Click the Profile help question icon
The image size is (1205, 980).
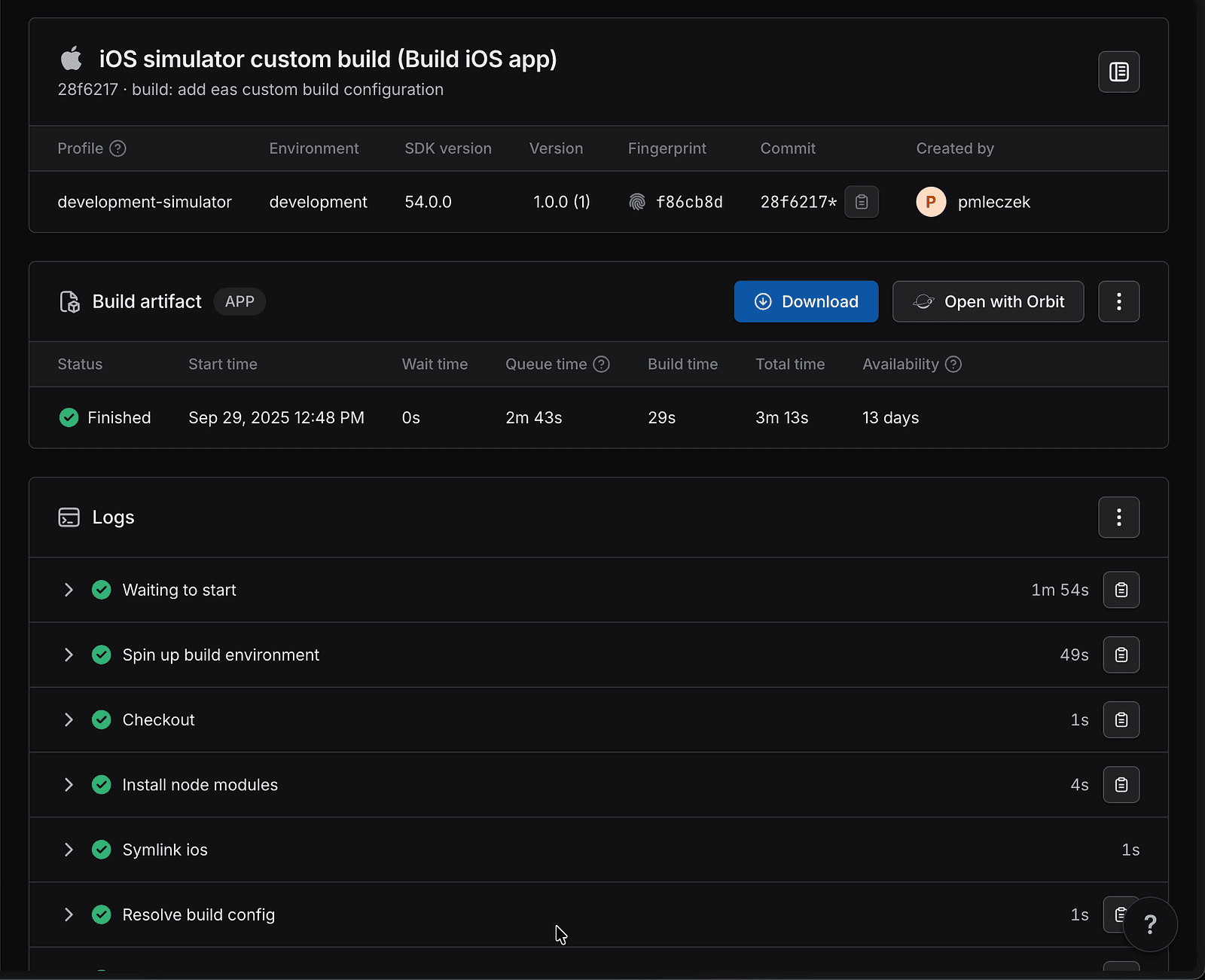tap(117, 148)
